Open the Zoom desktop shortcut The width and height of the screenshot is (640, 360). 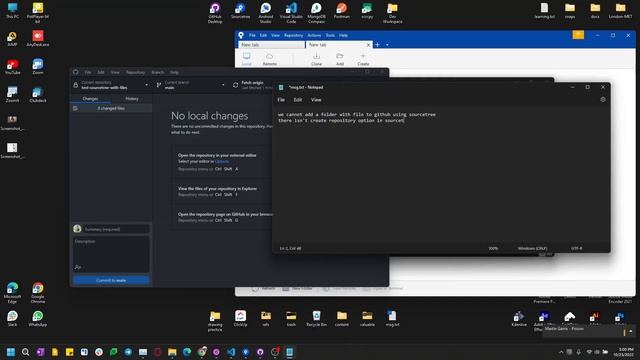coord(38,67)
